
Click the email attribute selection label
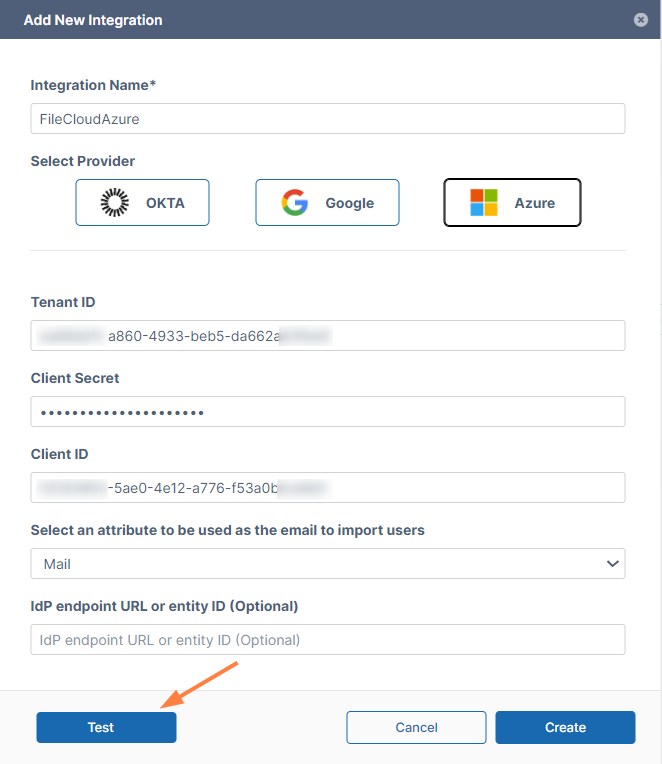(x=227, y=530)
